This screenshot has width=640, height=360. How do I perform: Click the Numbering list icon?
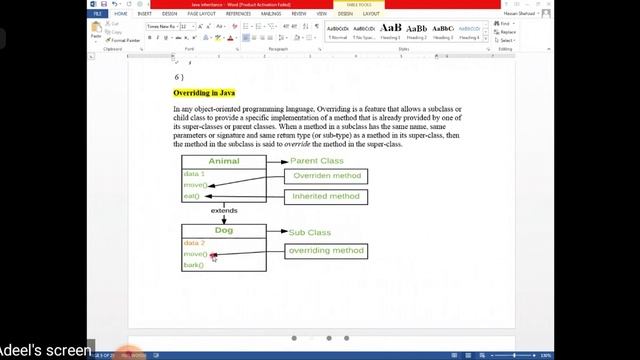[259, 27]
